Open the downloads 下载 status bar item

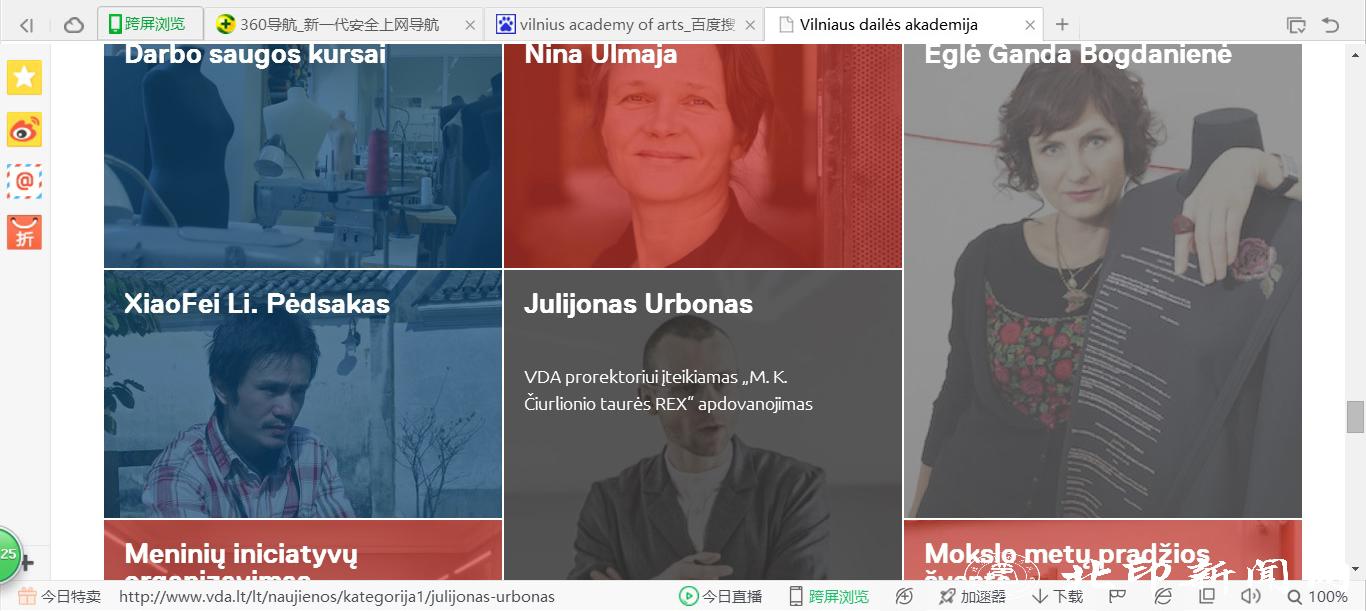pyautogui.click(x=1058, y=596)
